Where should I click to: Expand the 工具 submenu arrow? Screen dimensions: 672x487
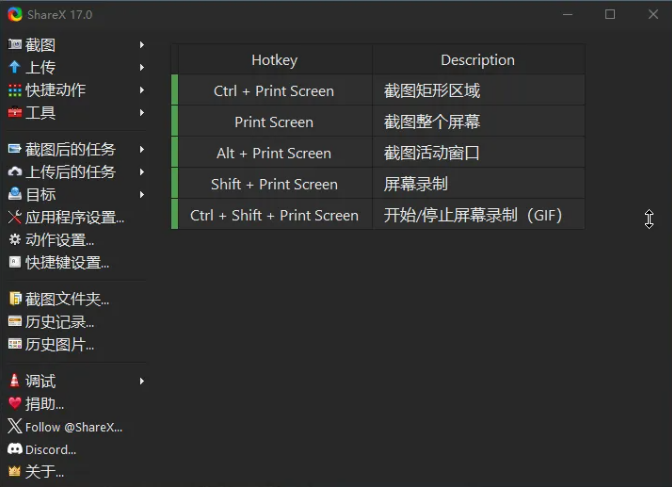click(x=142, y=112)
